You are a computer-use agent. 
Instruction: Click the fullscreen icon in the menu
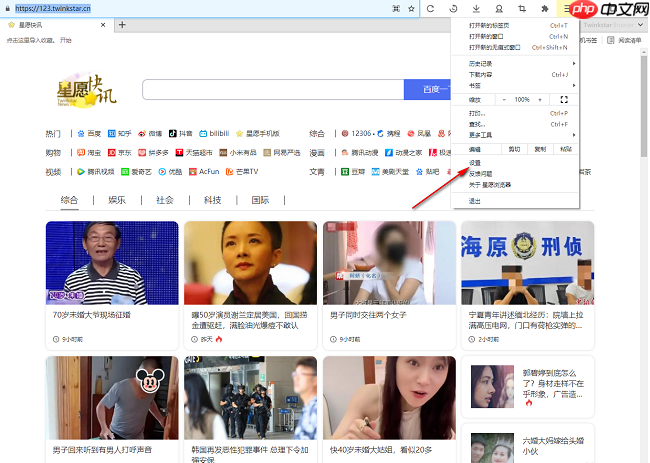pos(564,99)
